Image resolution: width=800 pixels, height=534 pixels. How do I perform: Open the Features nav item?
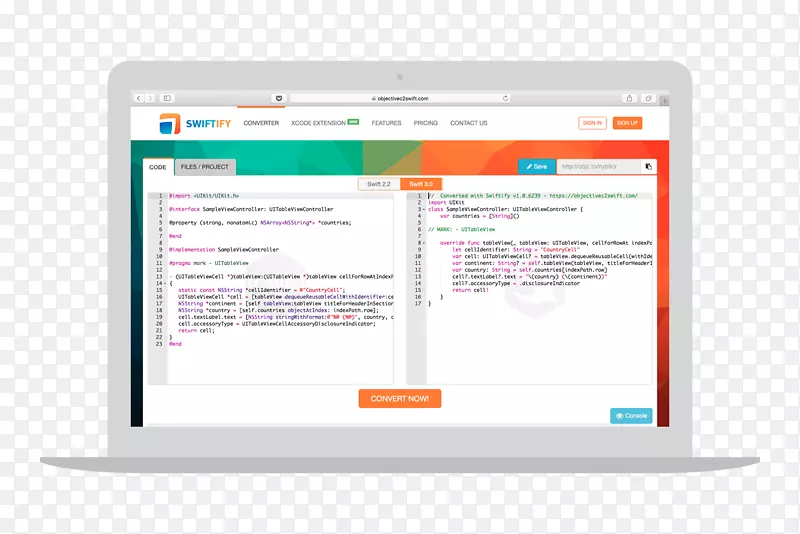click(386, 123)
